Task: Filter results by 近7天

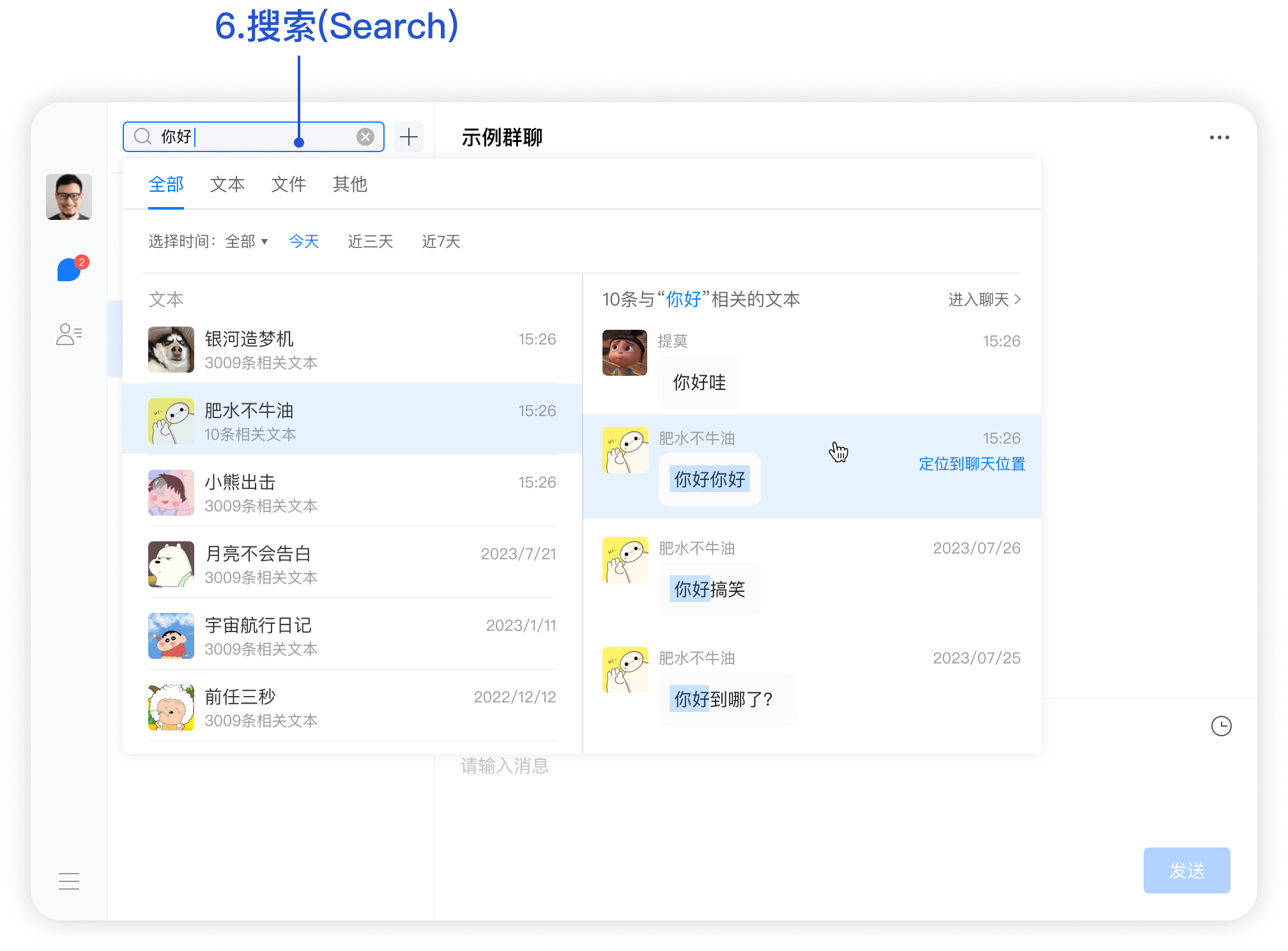Action: (x=441, y=242)
